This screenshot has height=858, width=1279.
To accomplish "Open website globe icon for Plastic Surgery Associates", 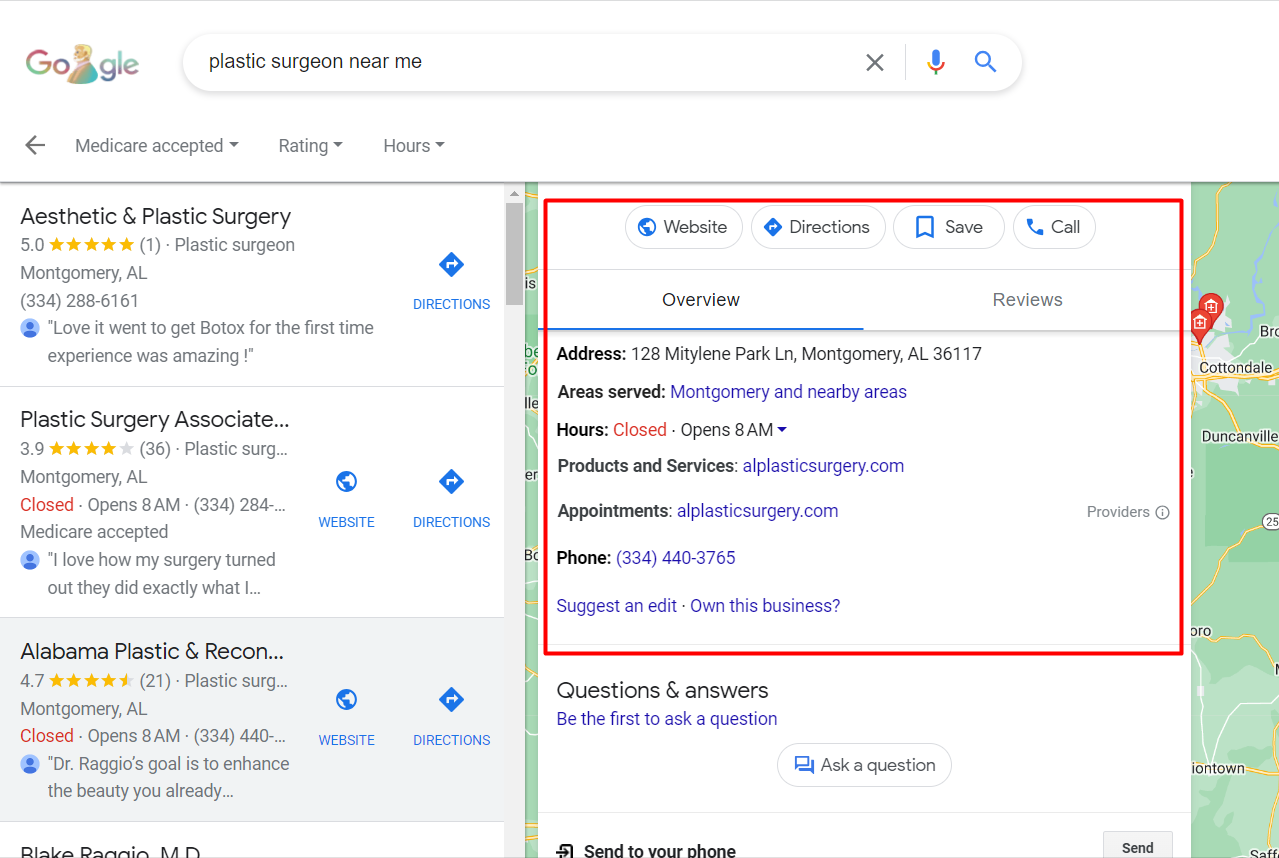I will [x=346, y=499].
